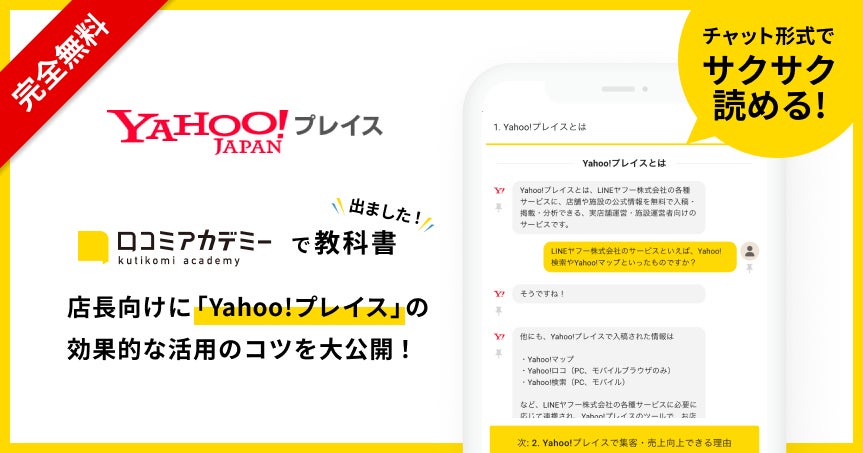Click the kutikomi academy subtitle
The width and height of the screenshot is (863, 453).
(x=179, y=261)
